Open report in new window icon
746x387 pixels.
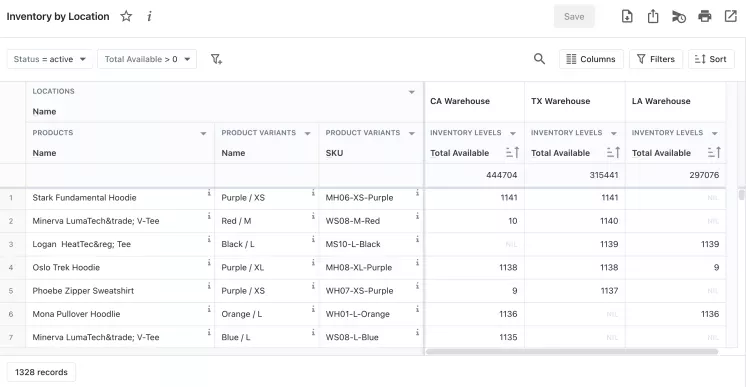pyautogui.click(x=730, y=16)
